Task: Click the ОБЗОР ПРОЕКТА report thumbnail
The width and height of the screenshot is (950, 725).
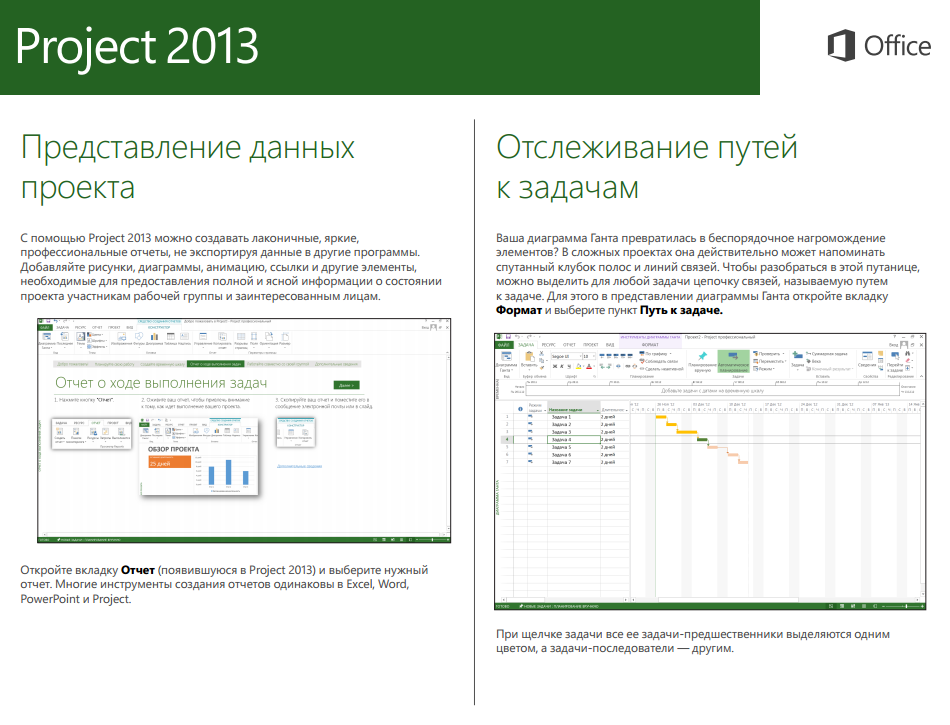Action: pos(199,457)
